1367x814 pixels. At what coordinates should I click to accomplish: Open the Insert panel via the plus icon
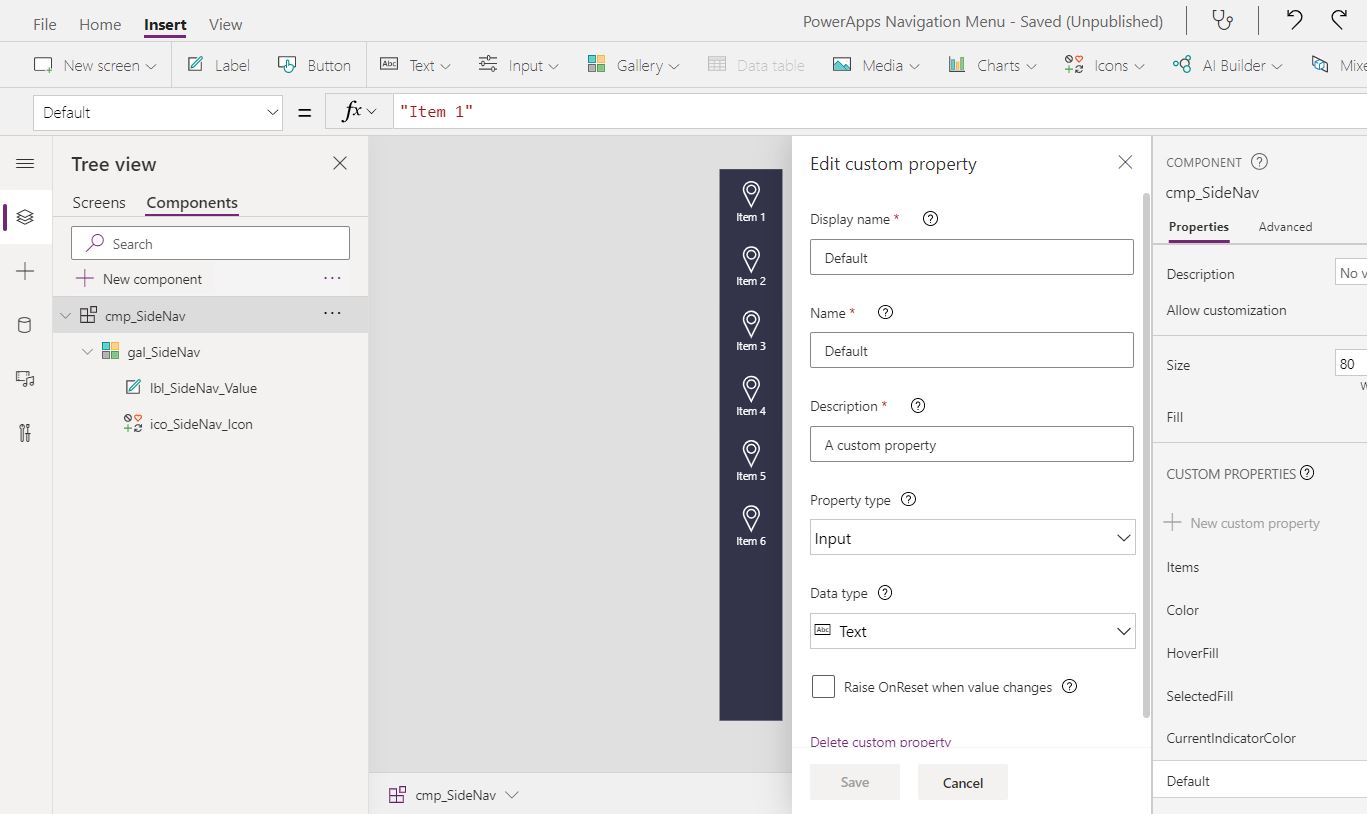coord(25,270)
